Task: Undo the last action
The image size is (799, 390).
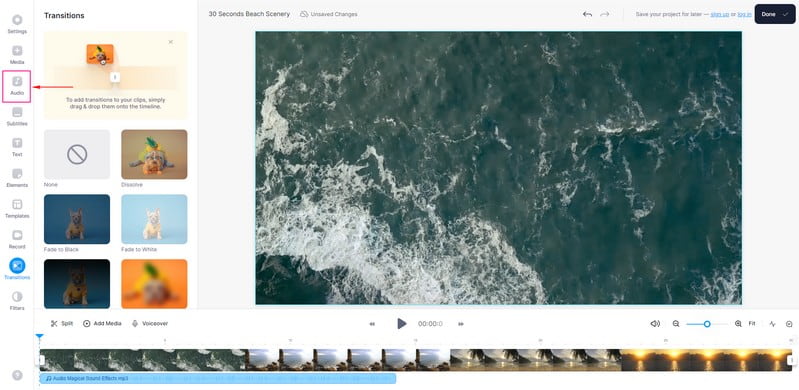Action: 588,14
